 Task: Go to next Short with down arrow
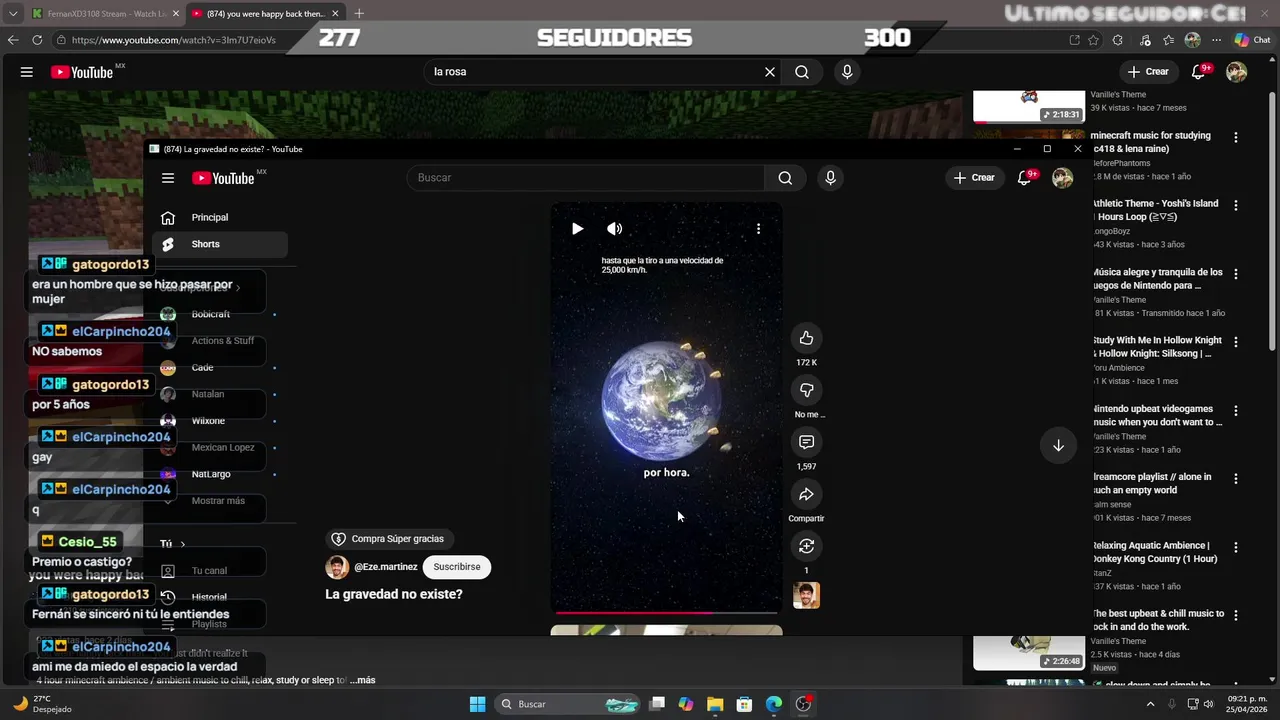pos(1058,445)
